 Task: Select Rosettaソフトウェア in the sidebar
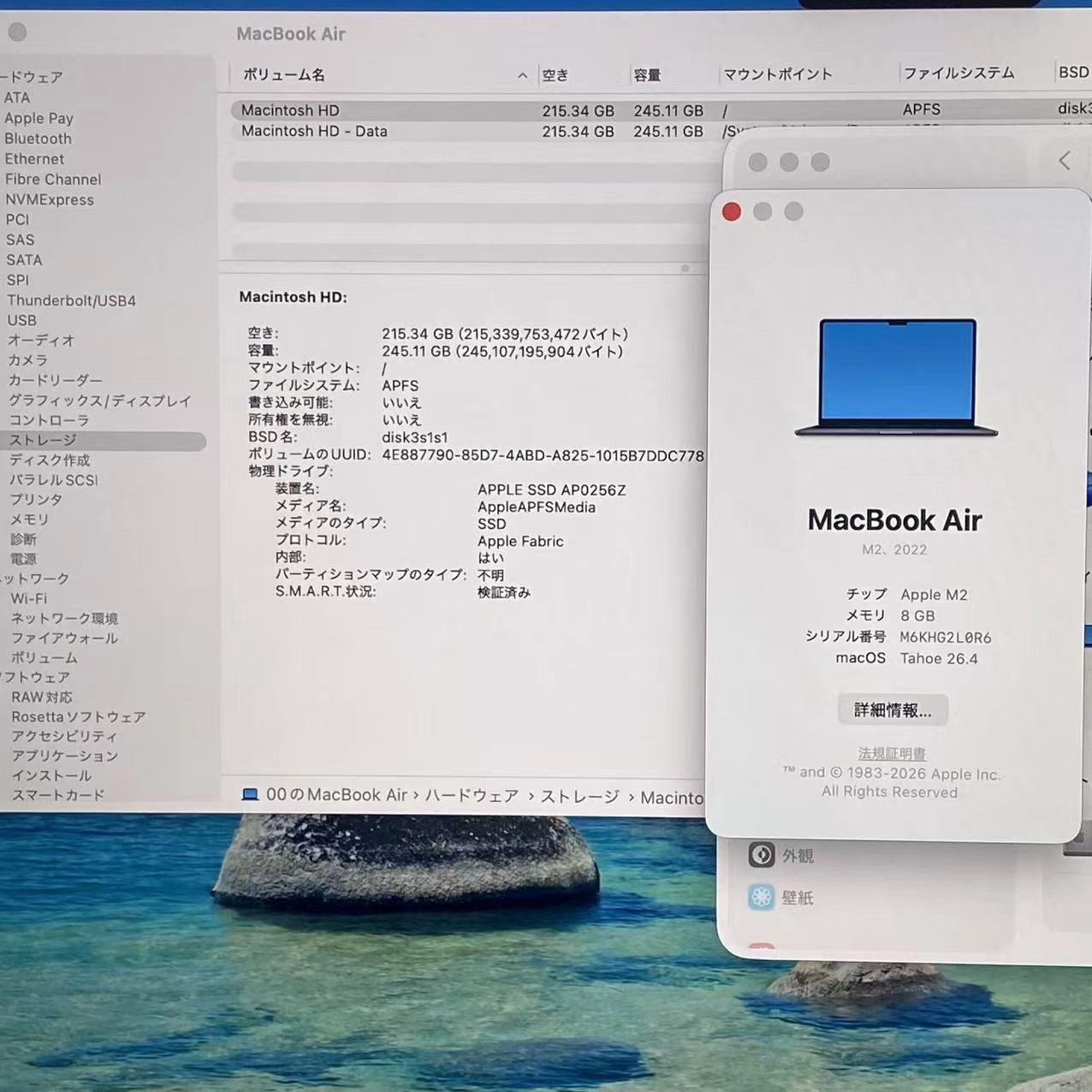(78, 716)
